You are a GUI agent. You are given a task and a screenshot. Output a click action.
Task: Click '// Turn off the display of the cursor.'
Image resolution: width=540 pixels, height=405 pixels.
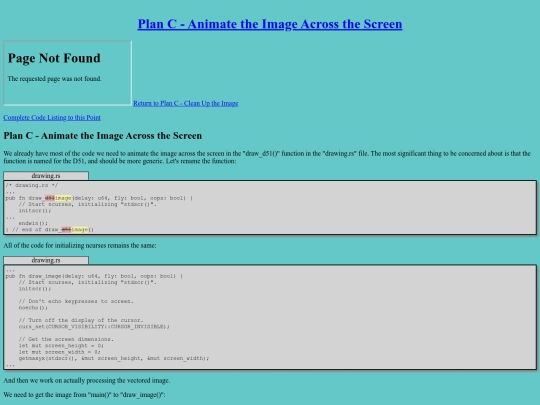pos(81,320)
